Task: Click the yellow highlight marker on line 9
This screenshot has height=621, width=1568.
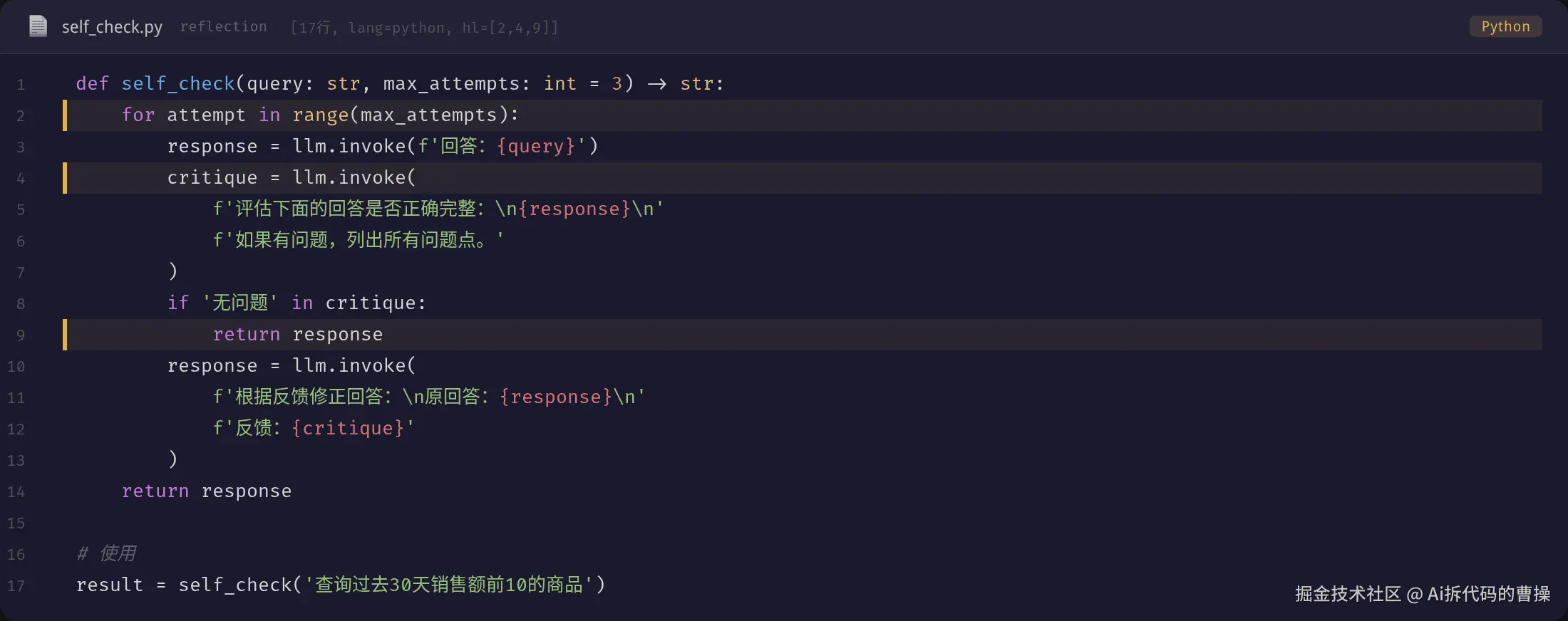Action: pos(65,335)
